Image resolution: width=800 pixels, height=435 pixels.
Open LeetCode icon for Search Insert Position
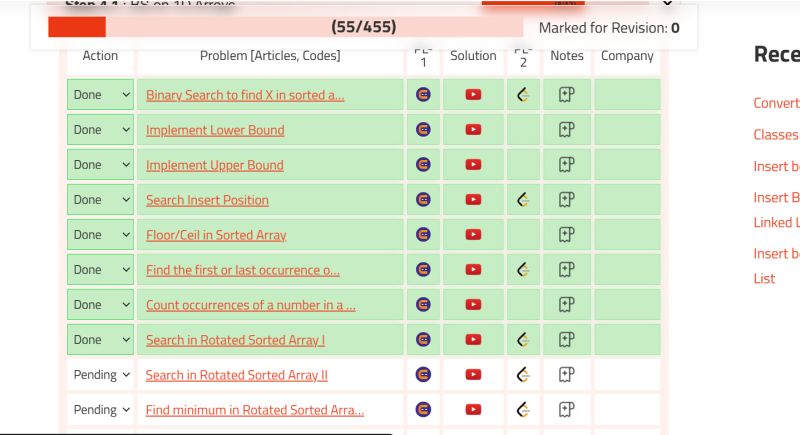pos(523,199)
